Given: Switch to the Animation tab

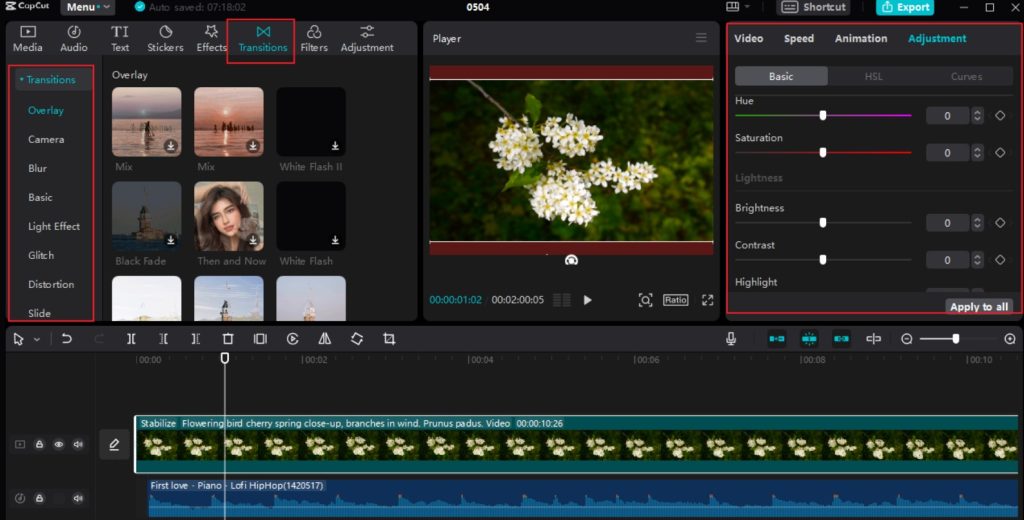Looking at the screenshot, I should click(860, 39).
